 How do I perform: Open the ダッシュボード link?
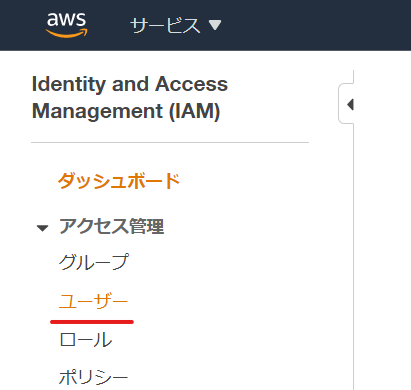(x=119, y=181)
